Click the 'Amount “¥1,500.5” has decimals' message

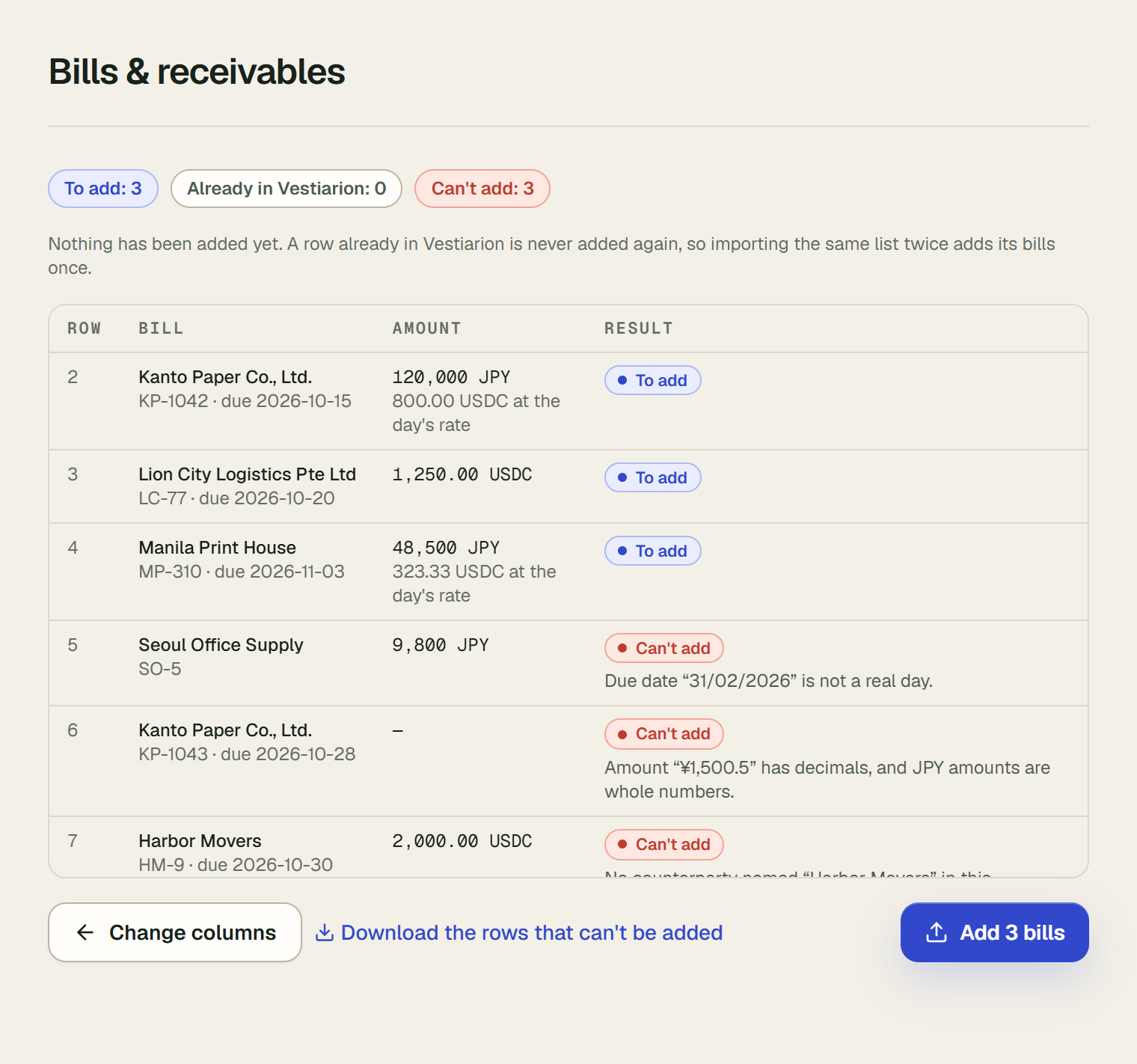coord(827,780)
